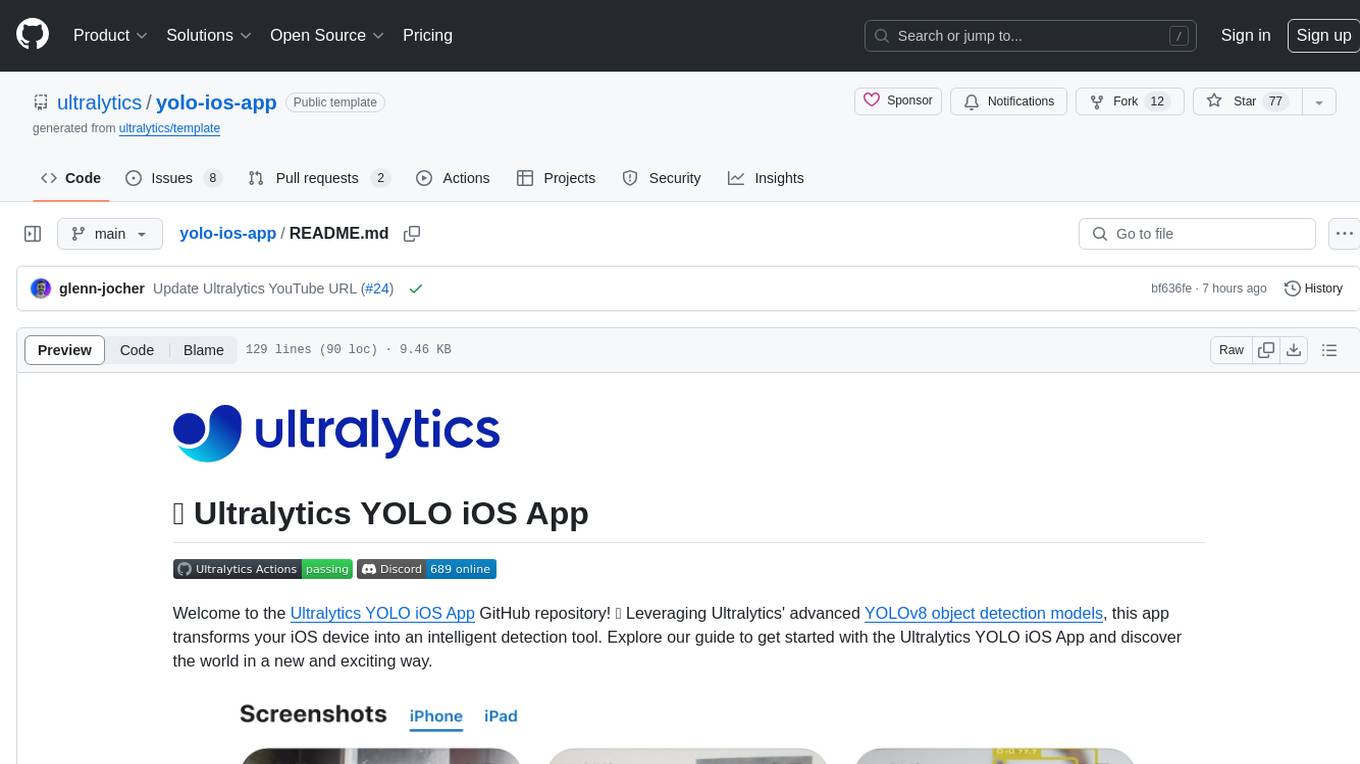Screen dimensions: 1360x764
Task: Go to yolo-ios-app breadcrumb root
Action: tap(227, 233)
